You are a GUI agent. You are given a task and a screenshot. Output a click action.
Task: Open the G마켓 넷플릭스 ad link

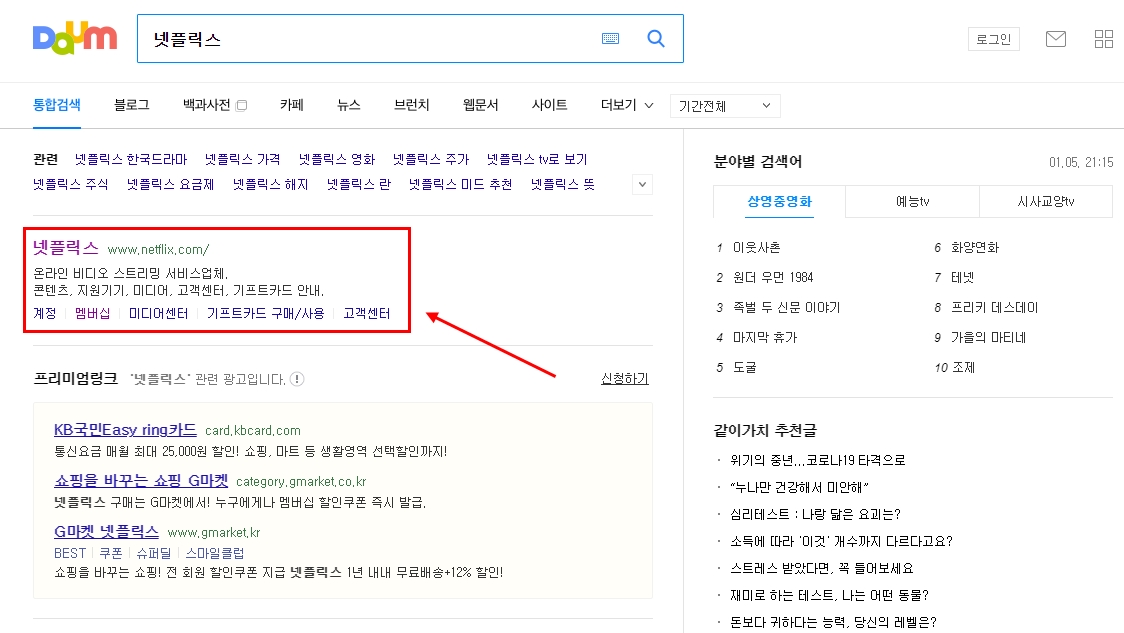(x=106, y=531)
